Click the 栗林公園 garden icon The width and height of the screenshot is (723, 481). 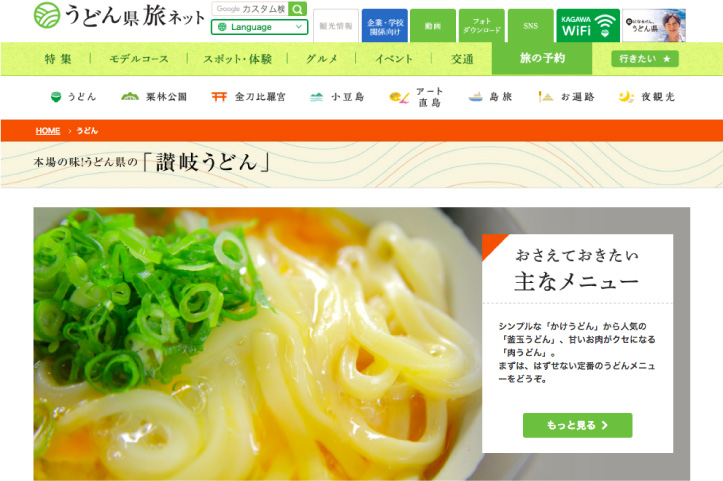click(130, 96)
